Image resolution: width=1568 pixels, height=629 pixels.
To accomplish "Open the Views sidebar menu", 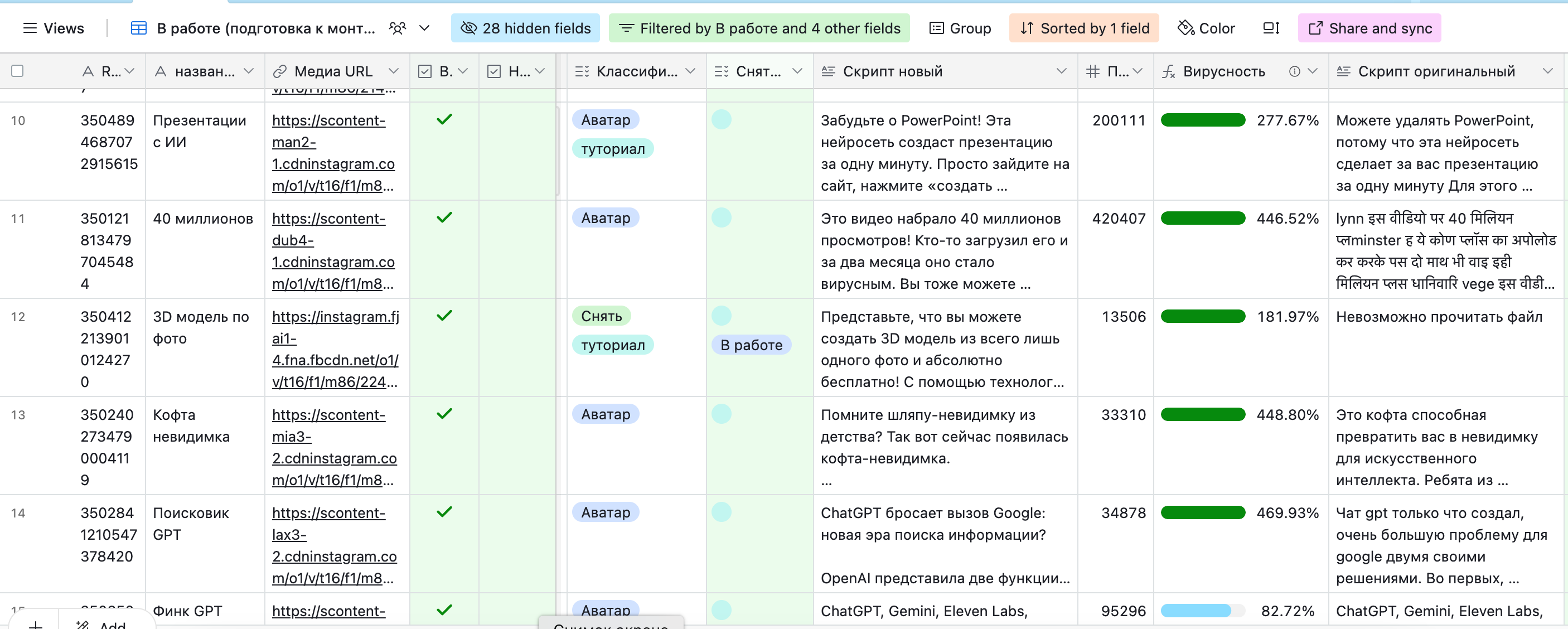I will coord(53,28).
